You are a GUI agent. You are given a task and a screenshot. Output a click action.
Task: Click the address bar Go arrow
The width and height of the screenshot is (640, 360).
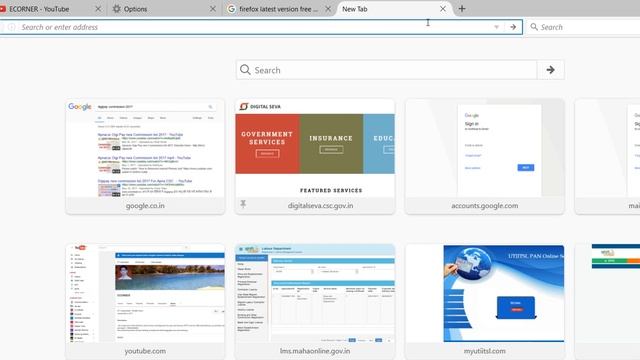pyautogui.click(x=513, y=27)
